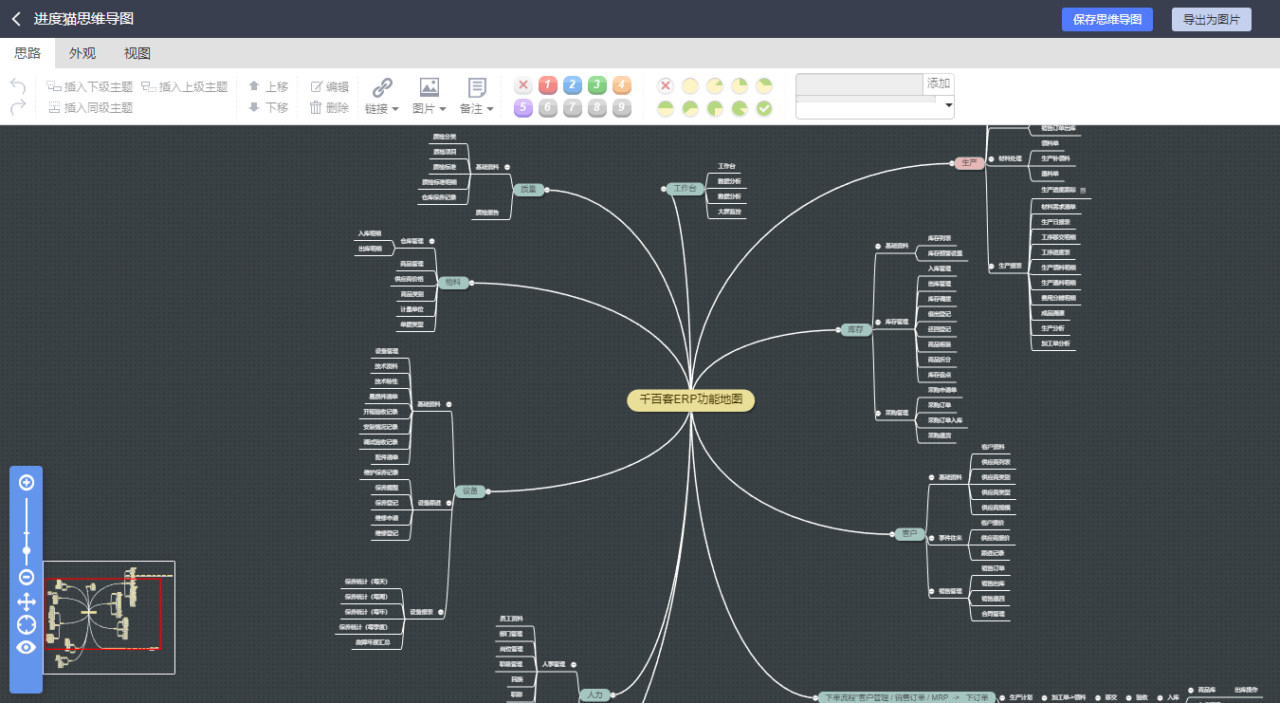The width and height of the screenshot is (1280, 703).
Task: Clear progress with the circled X icon
Action: coord(665,86)
